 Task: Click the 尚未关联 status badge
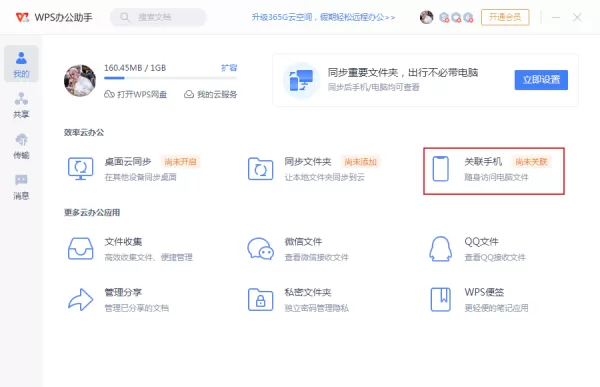(x=532, y=162)
